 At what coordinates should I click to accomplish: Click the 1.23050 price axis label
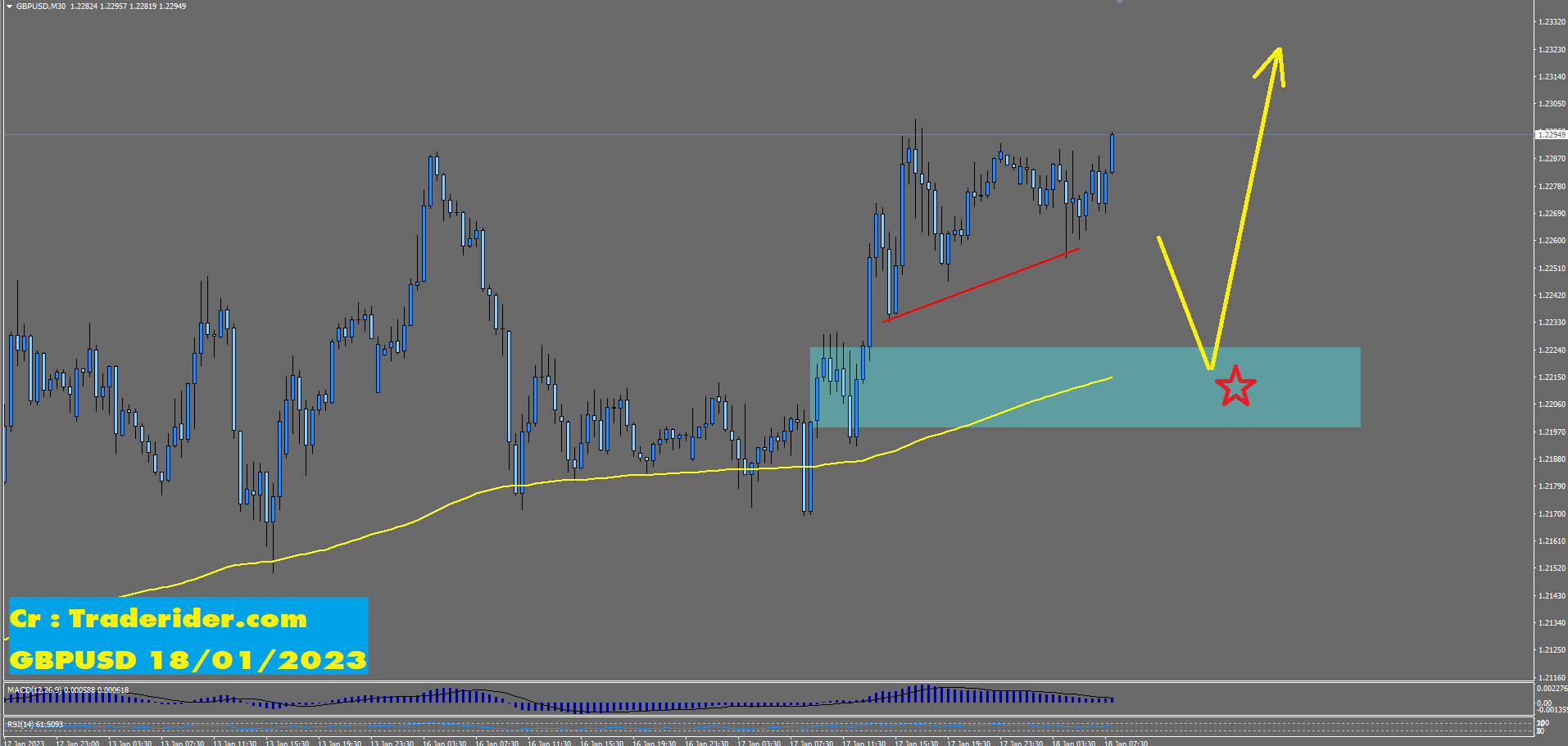(1552, 104)
